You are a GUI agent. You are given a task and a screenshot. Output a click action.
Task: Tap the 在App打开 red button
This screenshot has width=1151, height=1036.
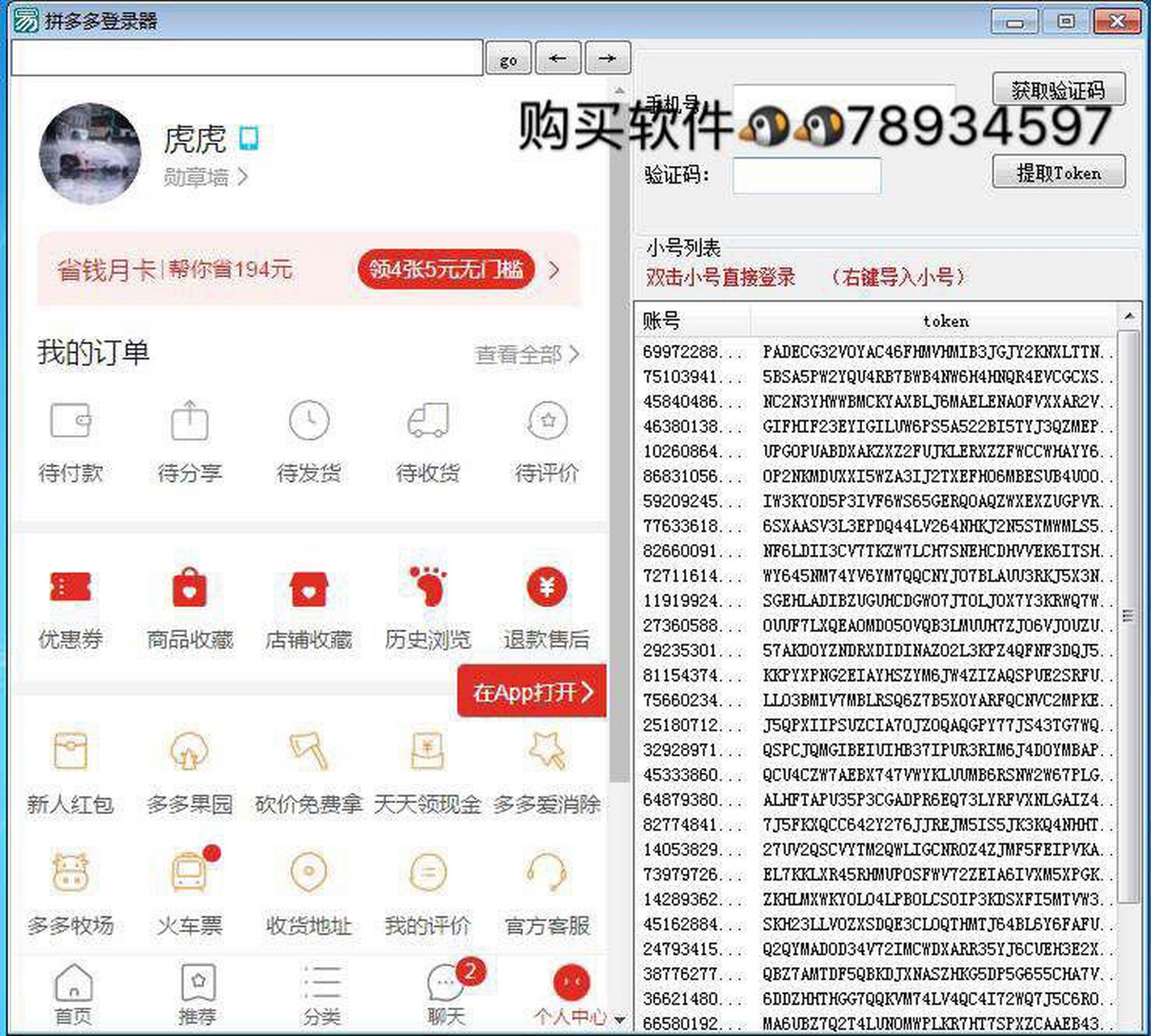[532, 691]
